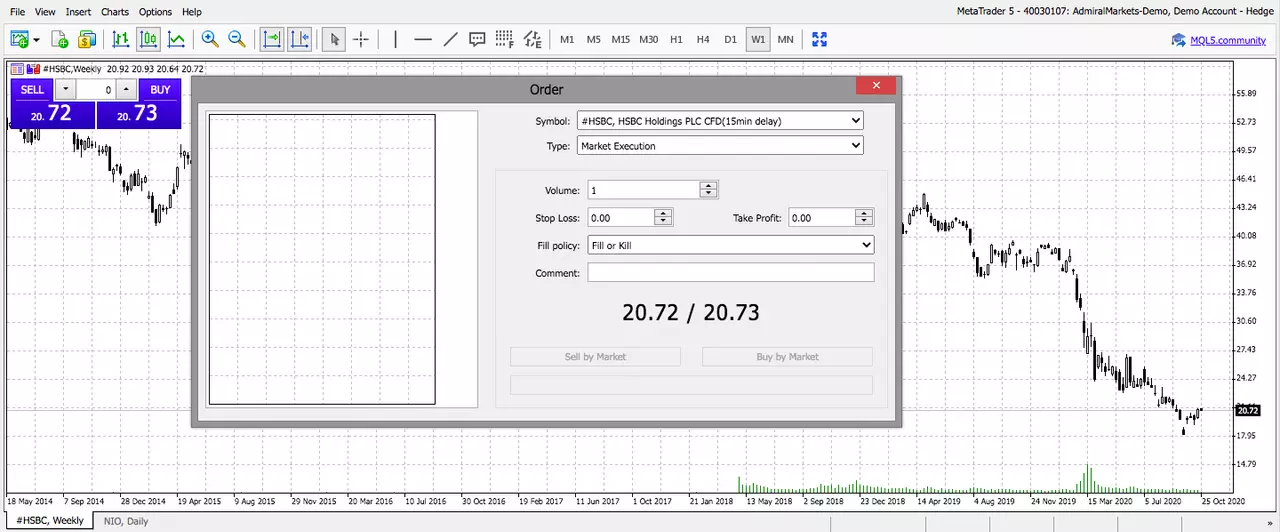This screenshot has width=1280, height=532.
Task: Click the Volume input field
Action: 643,190
